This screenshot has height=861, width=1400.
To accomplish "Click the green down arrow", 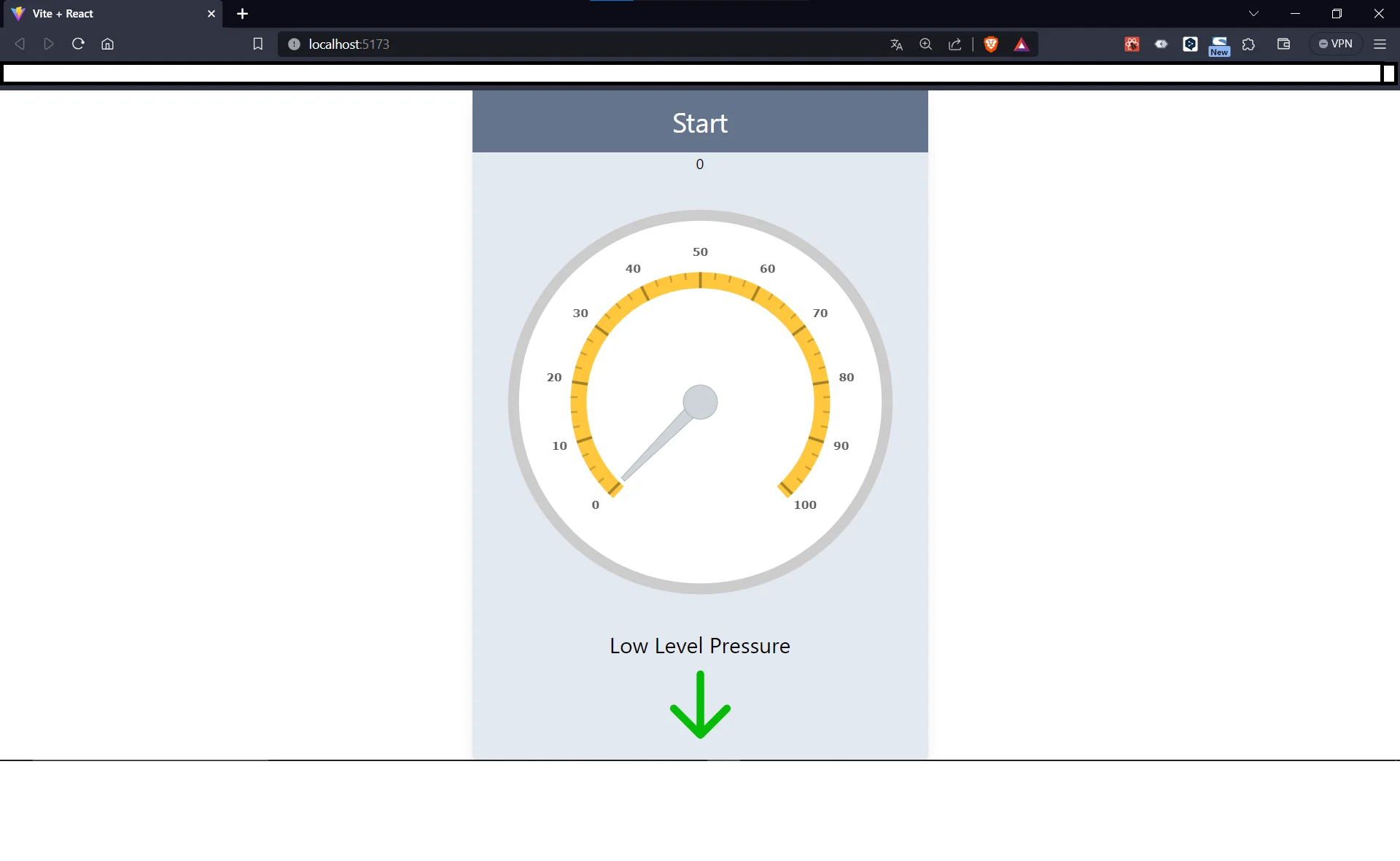I will click(x=700, y=704).
